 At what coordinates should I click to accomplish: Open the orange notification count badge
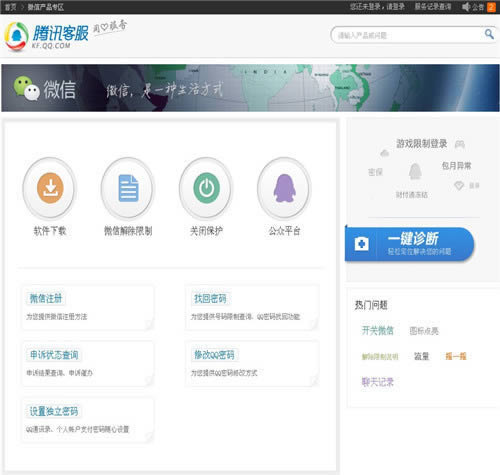[x=491, y=7]
